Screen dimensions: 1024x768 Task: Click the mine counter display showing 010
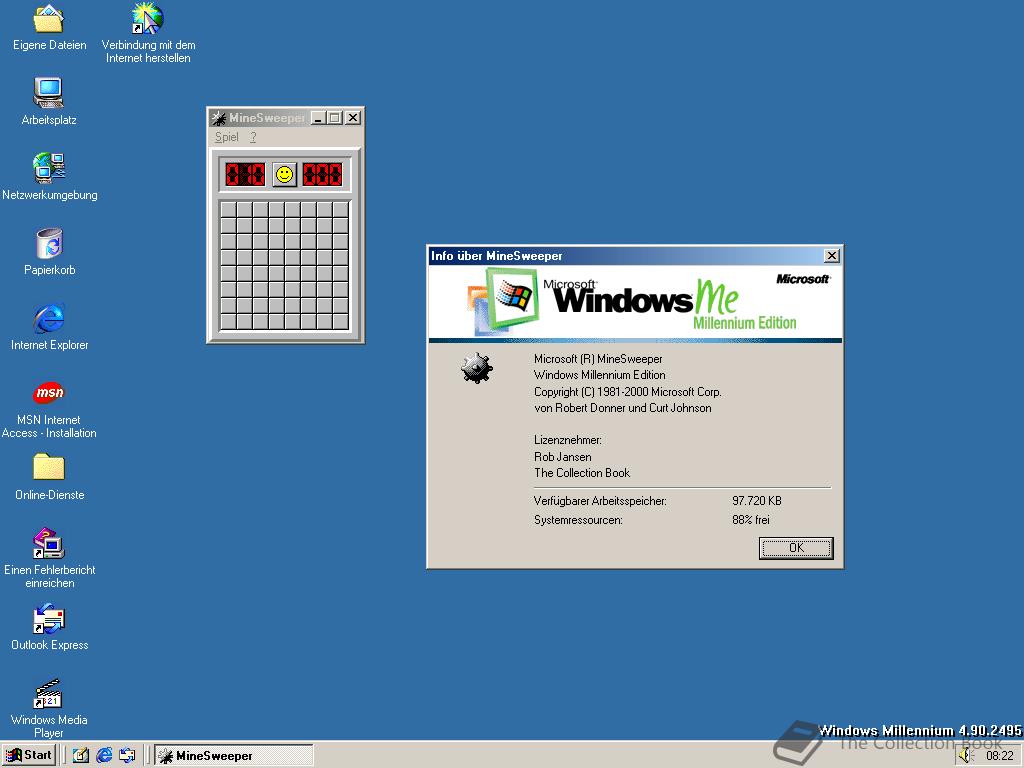(246, 174)
